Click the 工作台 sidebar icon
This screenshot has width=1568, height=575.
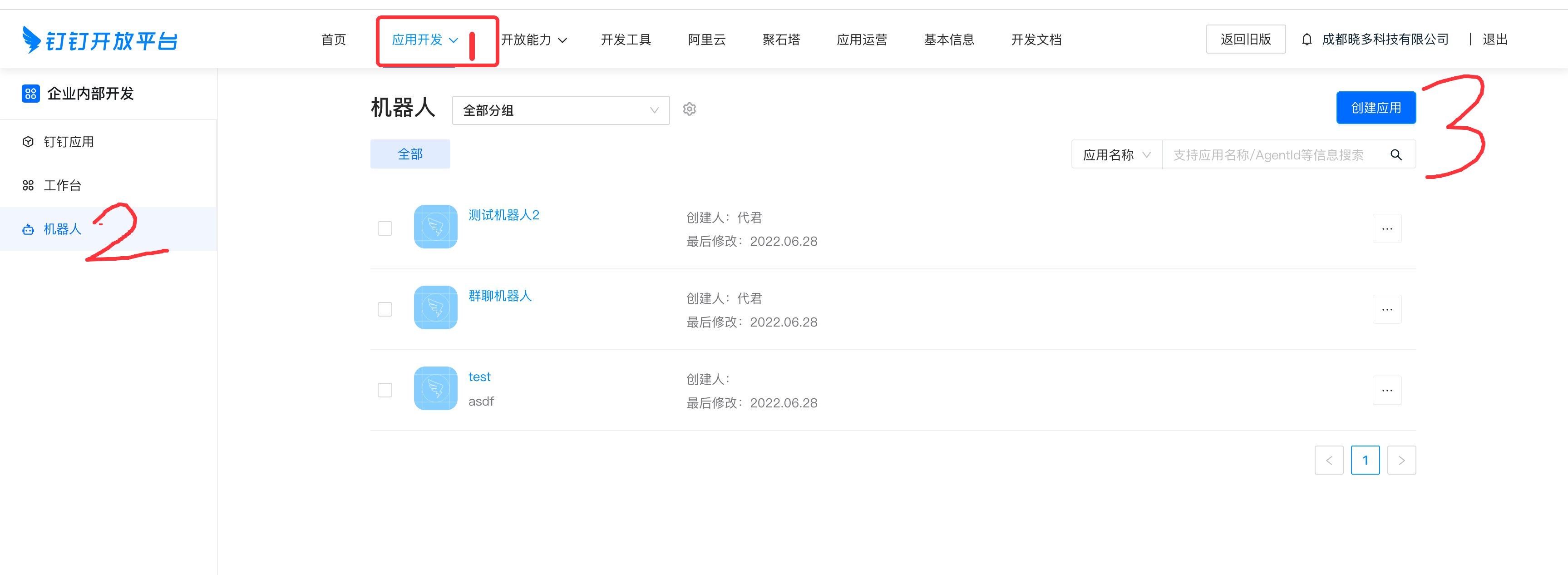[x=28, y=185]
